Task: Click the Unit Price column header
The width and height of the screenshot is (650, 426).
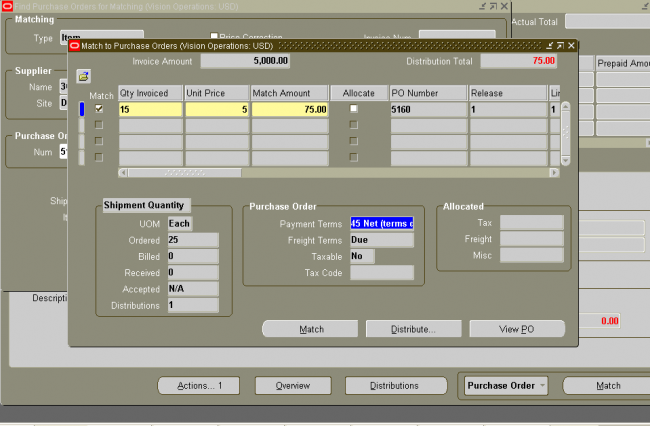Action: point(217,93)
